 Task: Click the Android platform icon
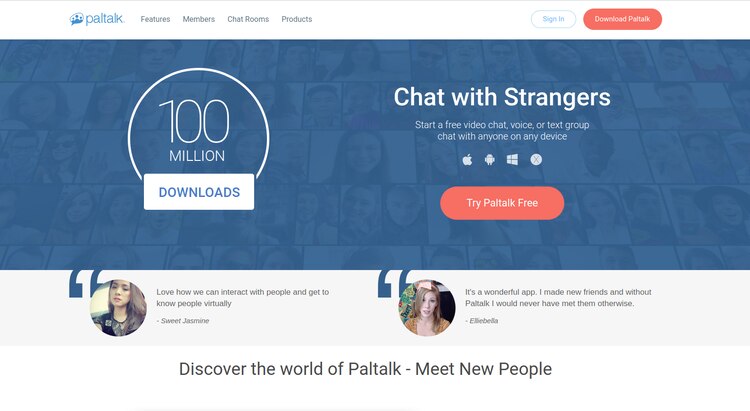click(x=489, y=160)
